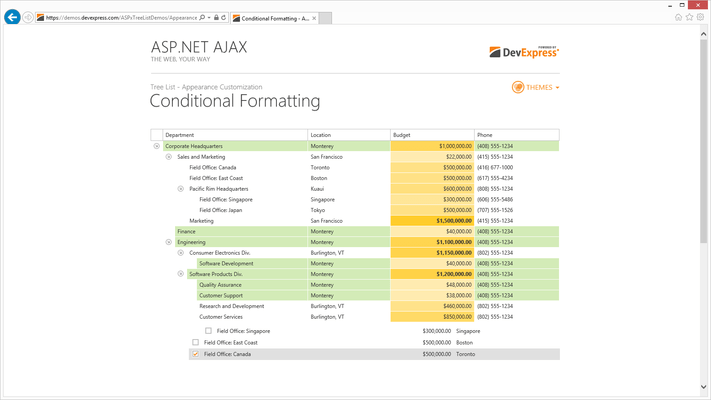Collapse the Corporate Headquarters node
The width and height of the screenshot is (711, 400).
pos(157,146)
